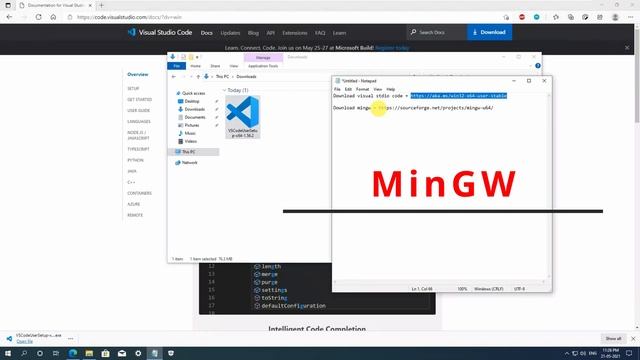
Task: Open Application Tools tab in File Explorer
Action: (x=263, y=66)
